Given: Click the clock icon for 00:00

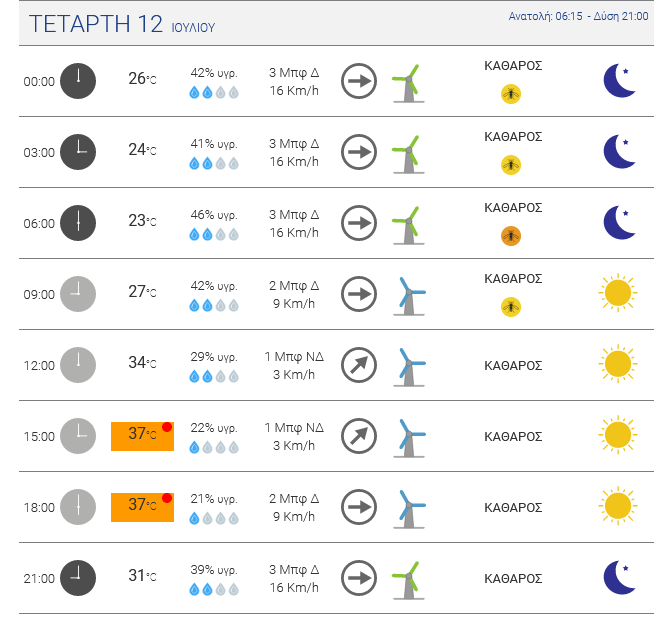Looking at the screenshot, I should [x=78, y=81].
